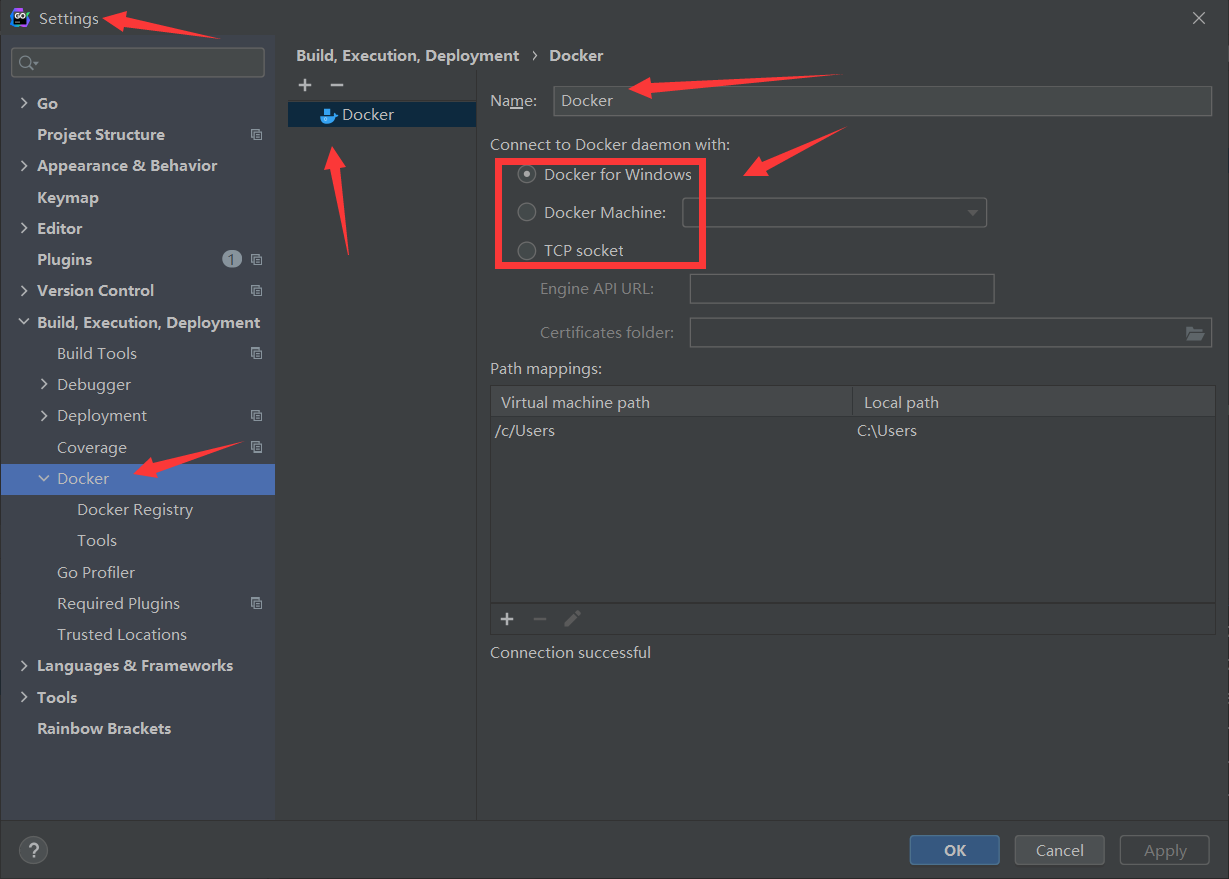Screen dimensions: 1229x879
Task: Click the OK button
Action: 955,850
